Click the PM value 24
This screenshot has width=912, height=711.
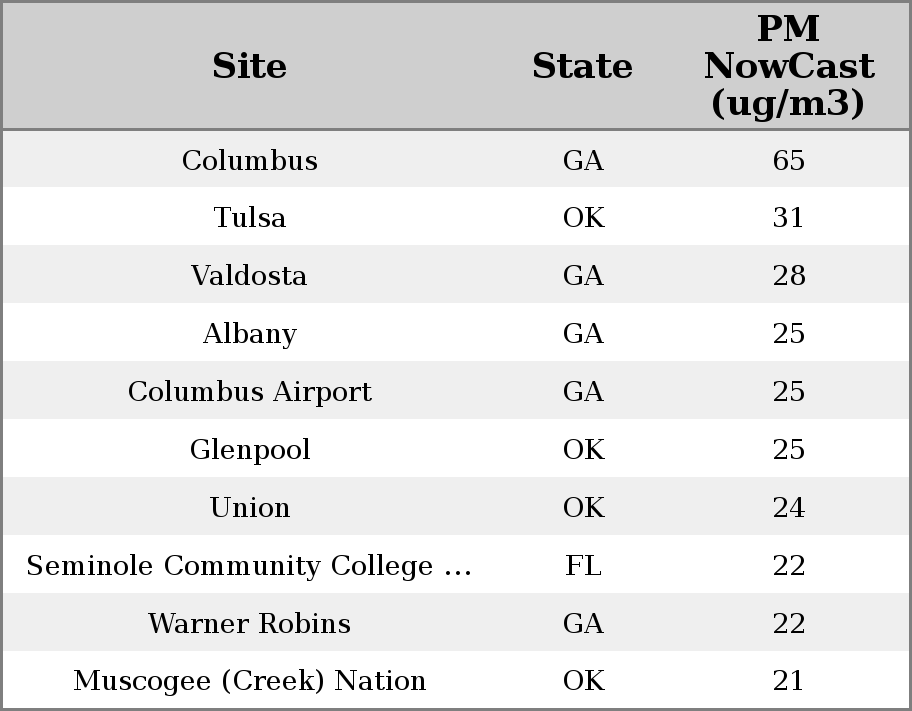[x=788, y=508]
